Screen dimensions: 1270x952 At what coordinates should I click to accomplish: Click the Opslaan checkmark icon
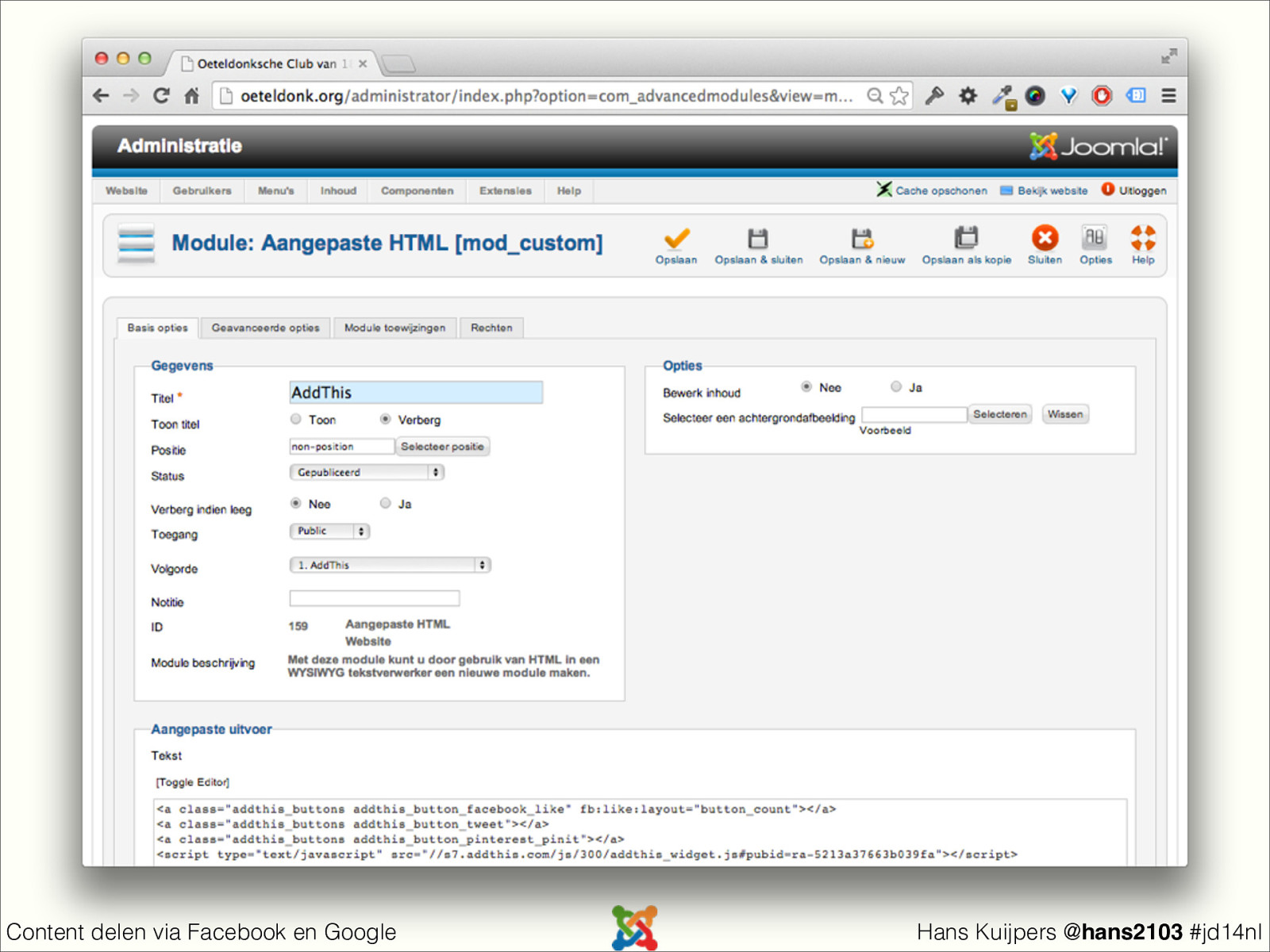[x=676, y=238]
